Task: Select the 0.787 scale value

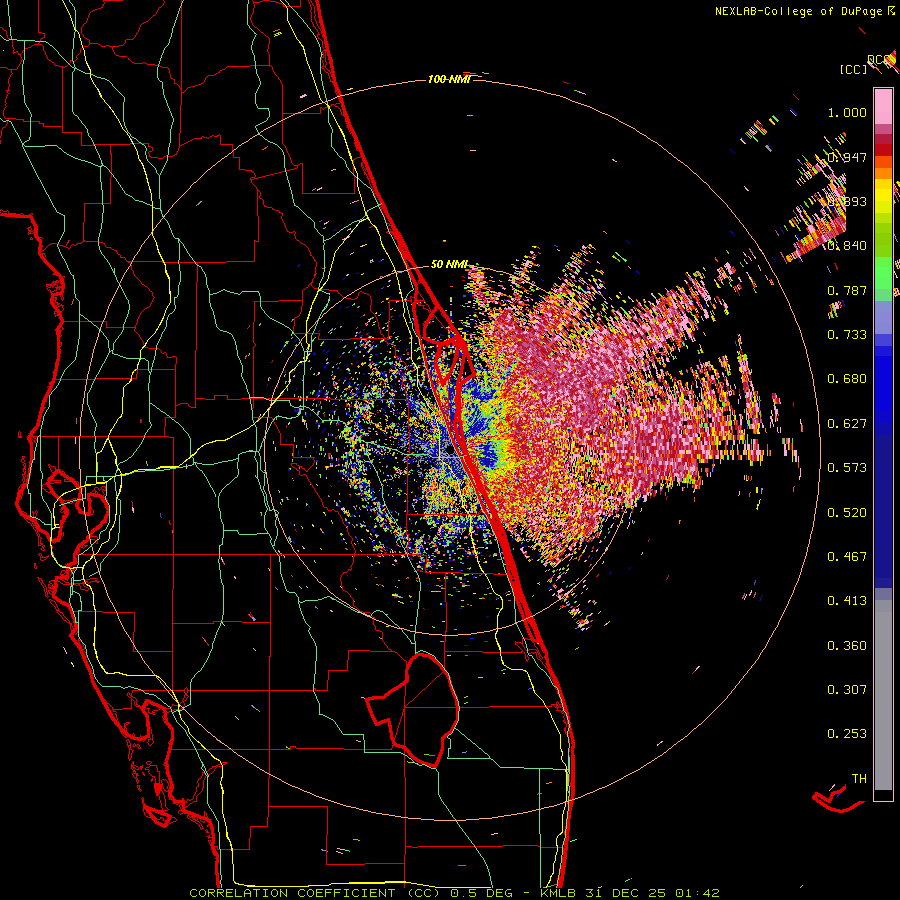Action: coord(847,290)
